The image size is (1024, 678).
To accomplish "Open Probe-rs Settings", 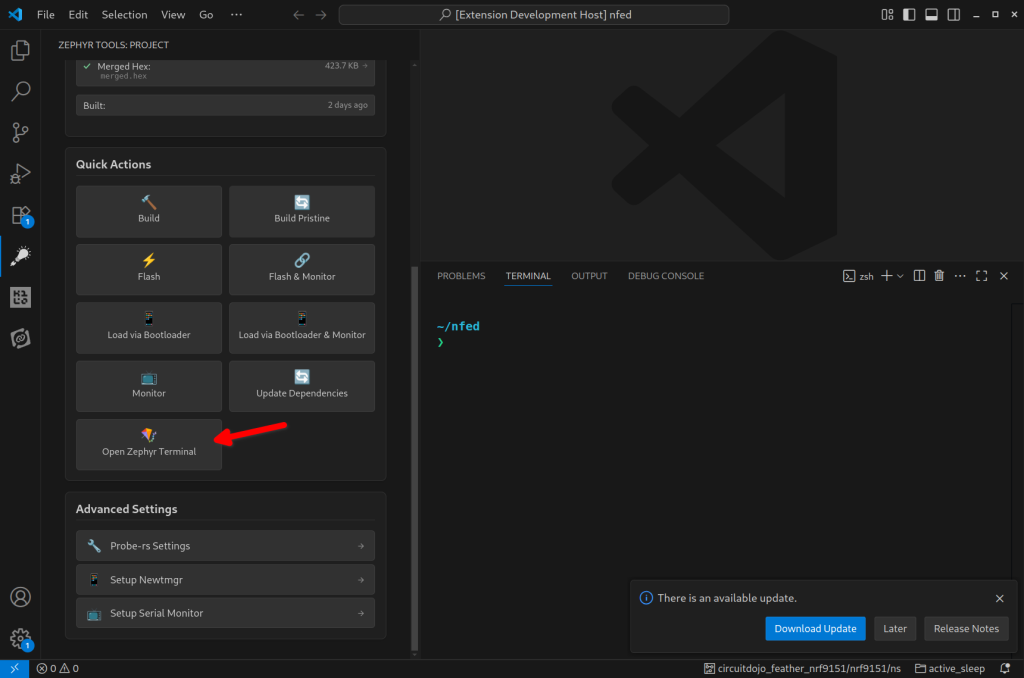I will point(225,545).
